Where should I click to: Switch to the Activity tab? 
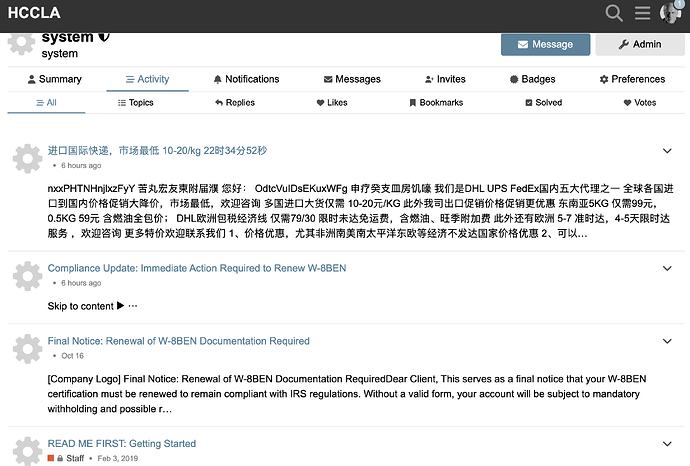(147, 79)
